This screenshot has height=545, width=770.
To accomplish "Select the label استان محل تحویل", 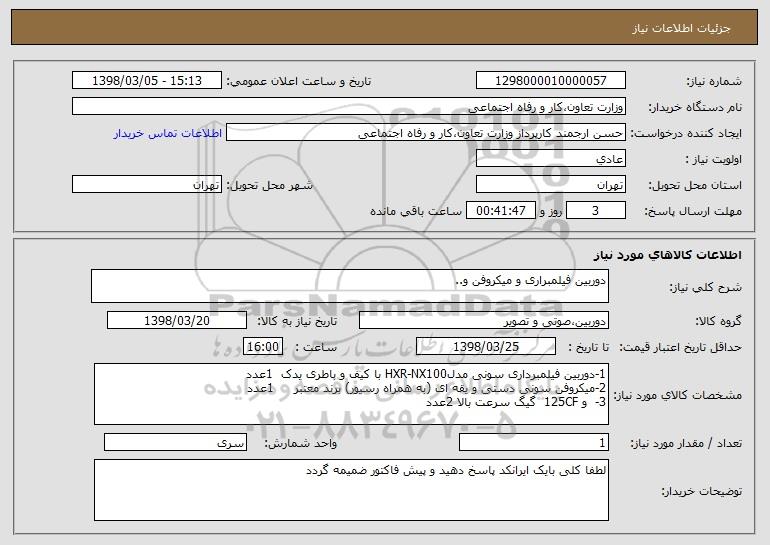I will click(x=695, y=185).
